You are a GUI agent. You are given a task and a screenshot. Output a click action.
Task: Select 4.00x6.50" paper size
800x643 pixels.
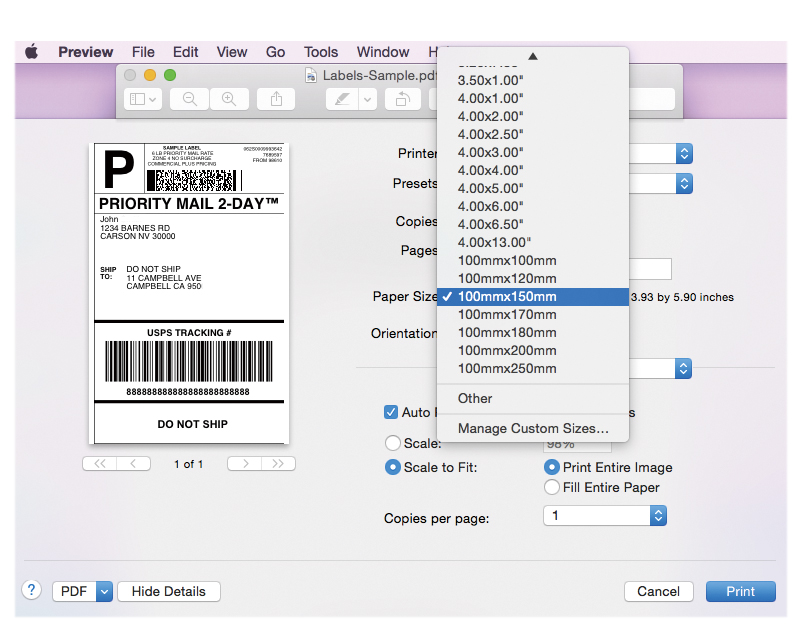point(533,225)
